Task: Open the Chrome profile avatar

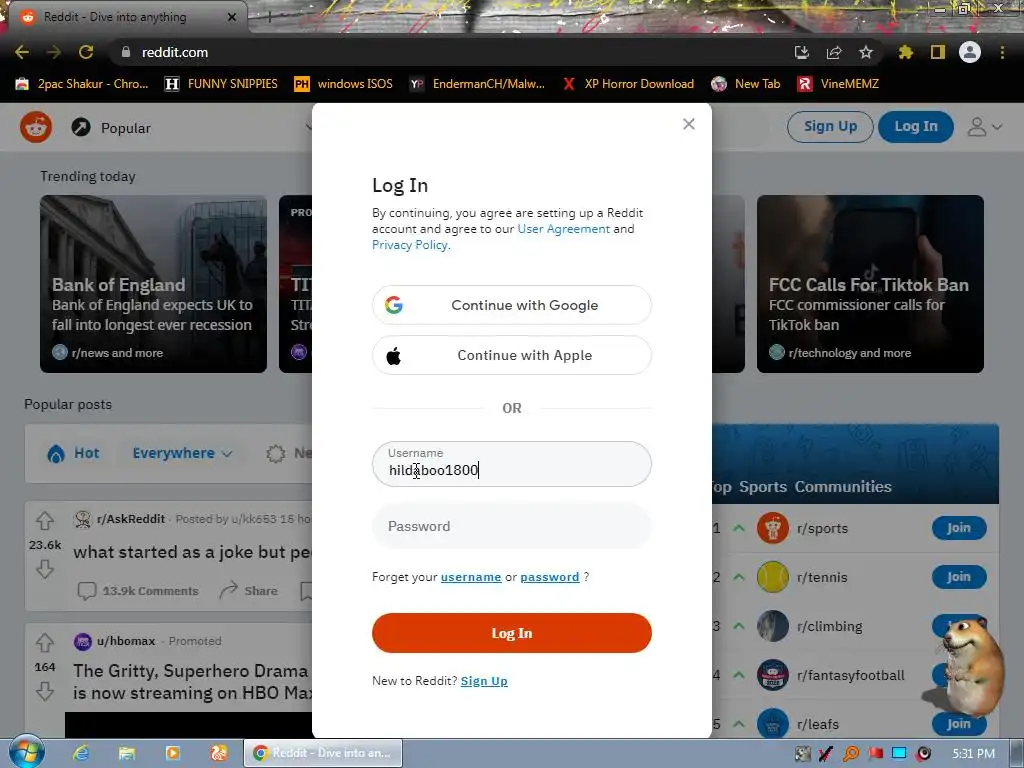Action: [970, 52]
